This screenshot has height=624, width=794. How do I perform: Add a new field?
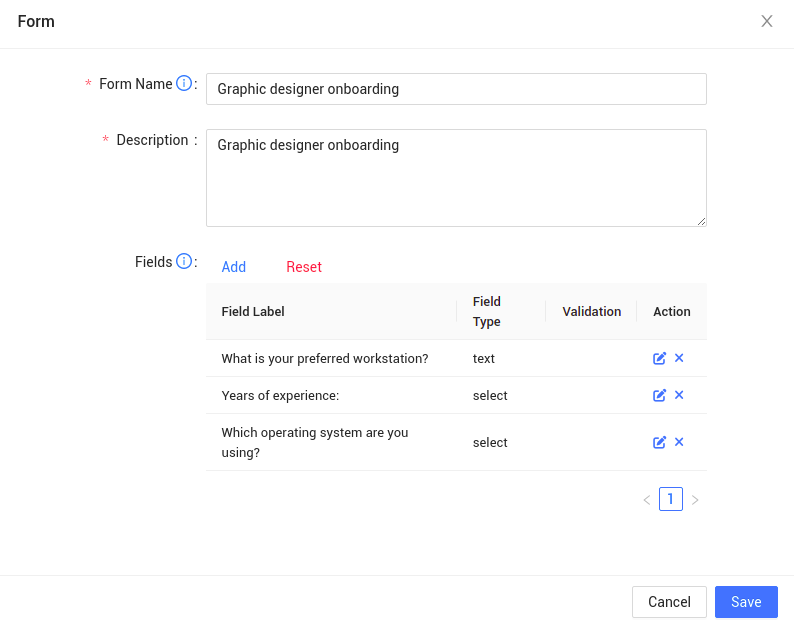(233, 267)
